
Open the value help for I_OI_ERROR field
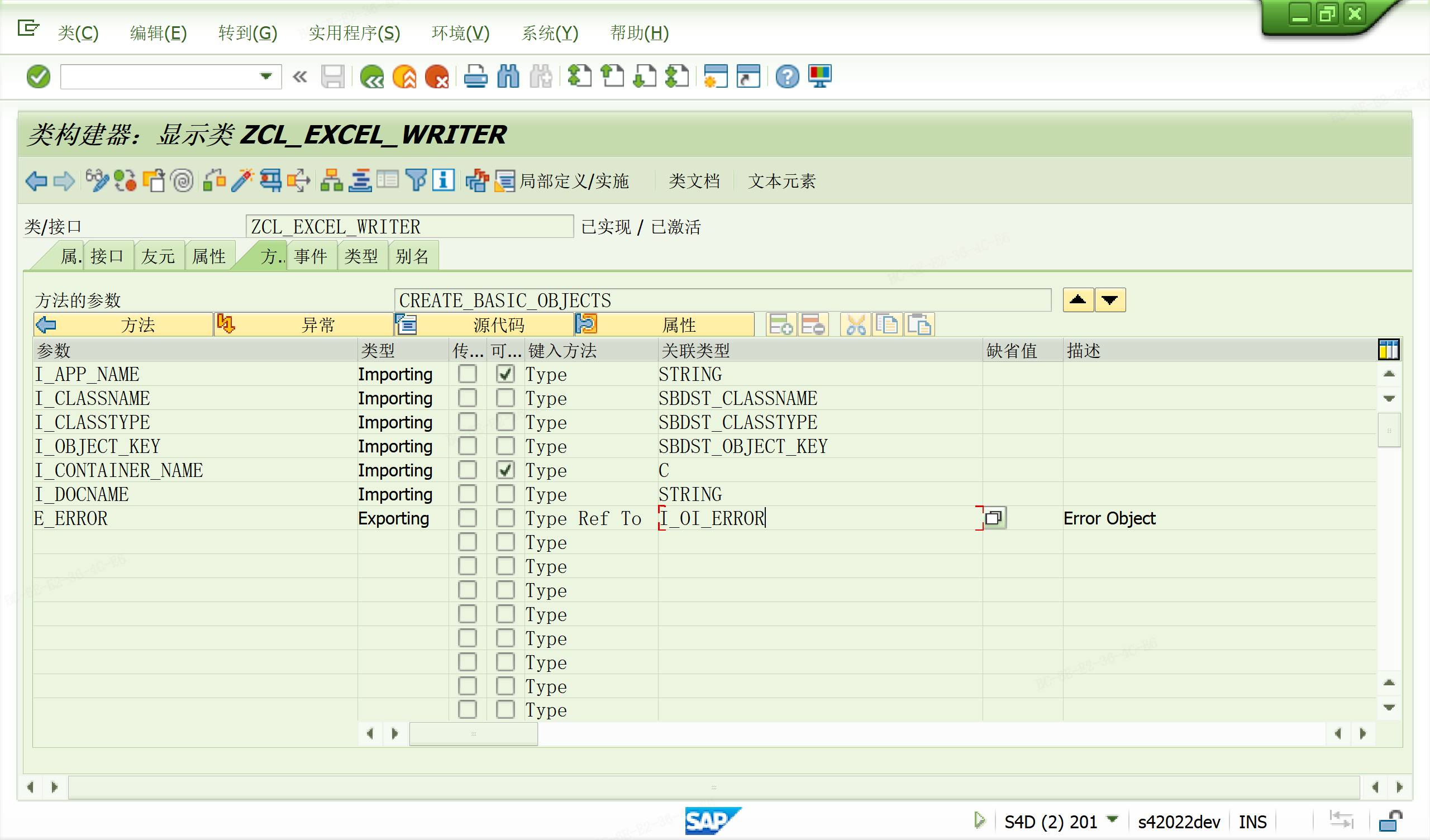click(994, 518)
